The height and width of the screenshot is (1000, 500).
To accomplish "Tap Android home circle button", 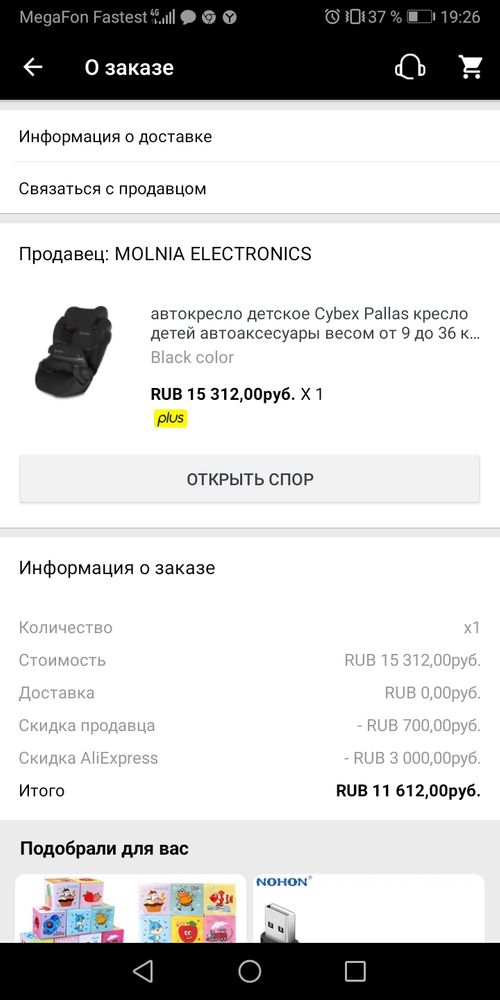I will (250, 971).
